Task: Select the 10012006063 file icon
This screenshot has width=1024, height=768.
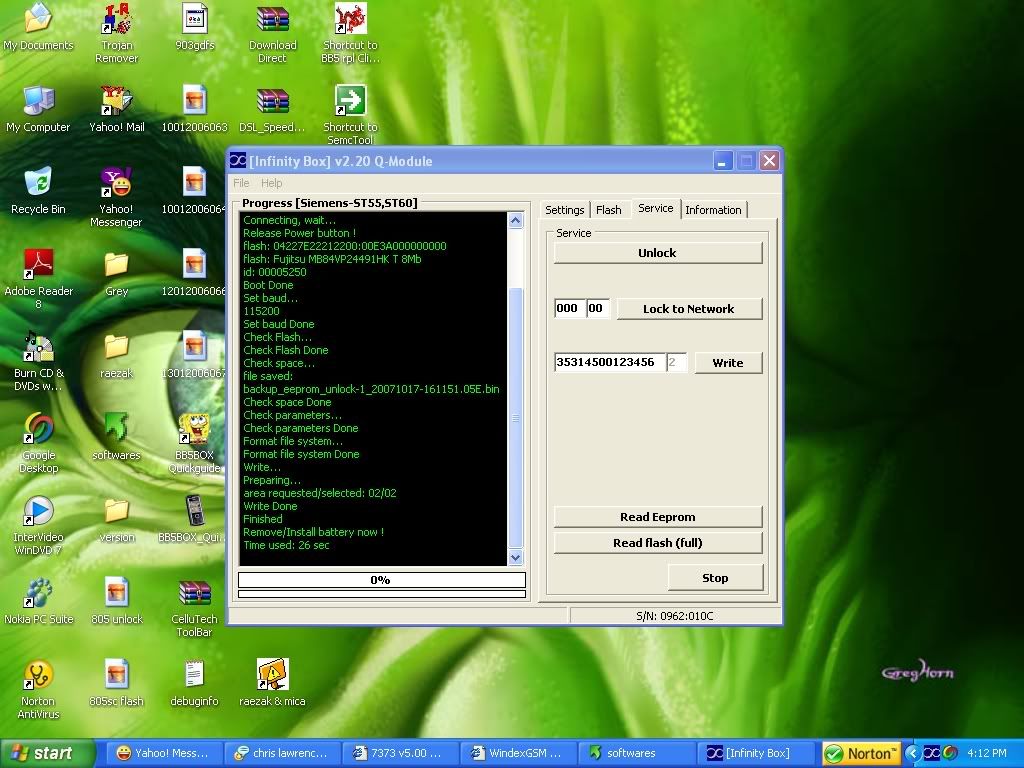Action: (x=195, y=108)
